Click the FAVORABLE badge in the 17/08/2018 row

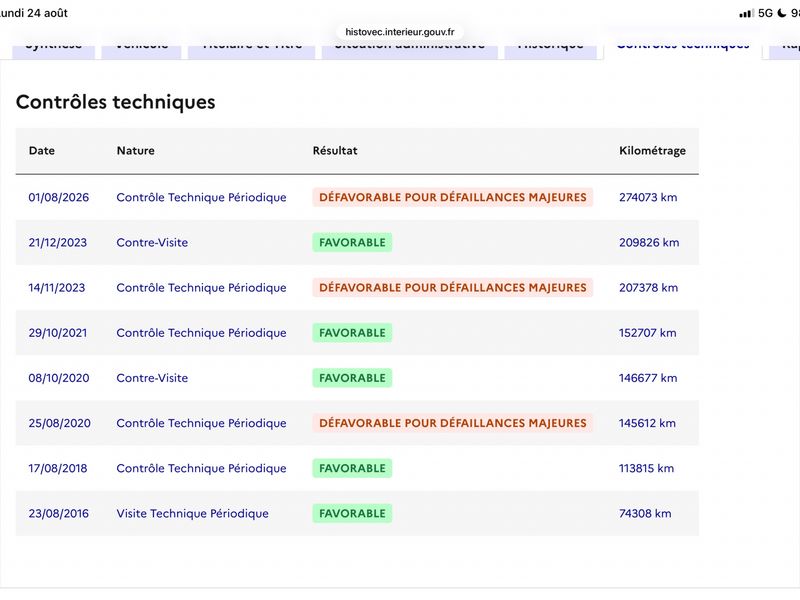352,468
